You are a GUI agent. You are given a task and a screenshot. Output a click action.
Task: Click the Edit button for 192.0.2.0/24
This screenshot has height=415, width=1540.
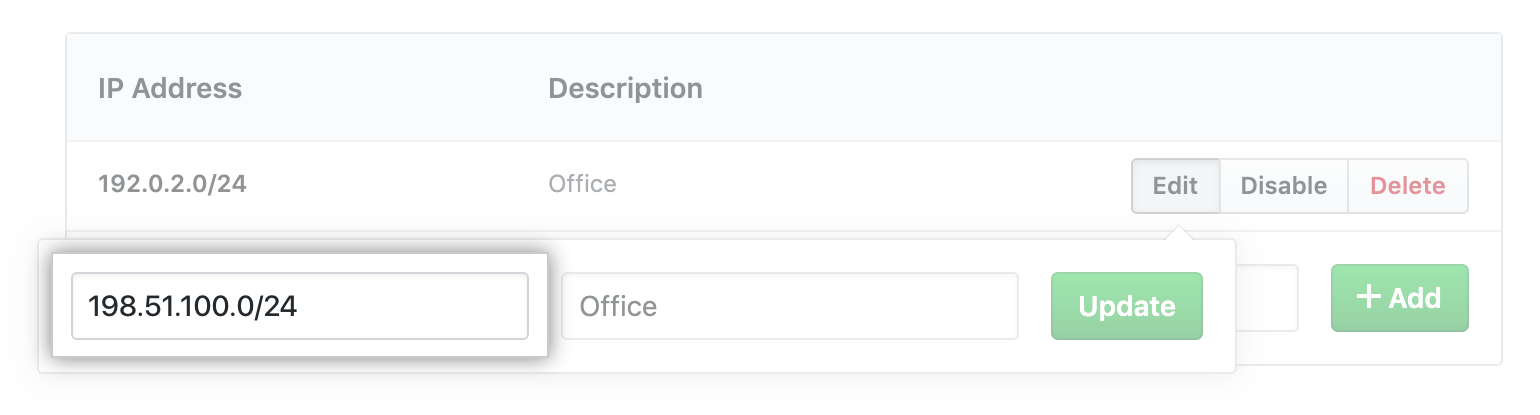click(1175, 186)
